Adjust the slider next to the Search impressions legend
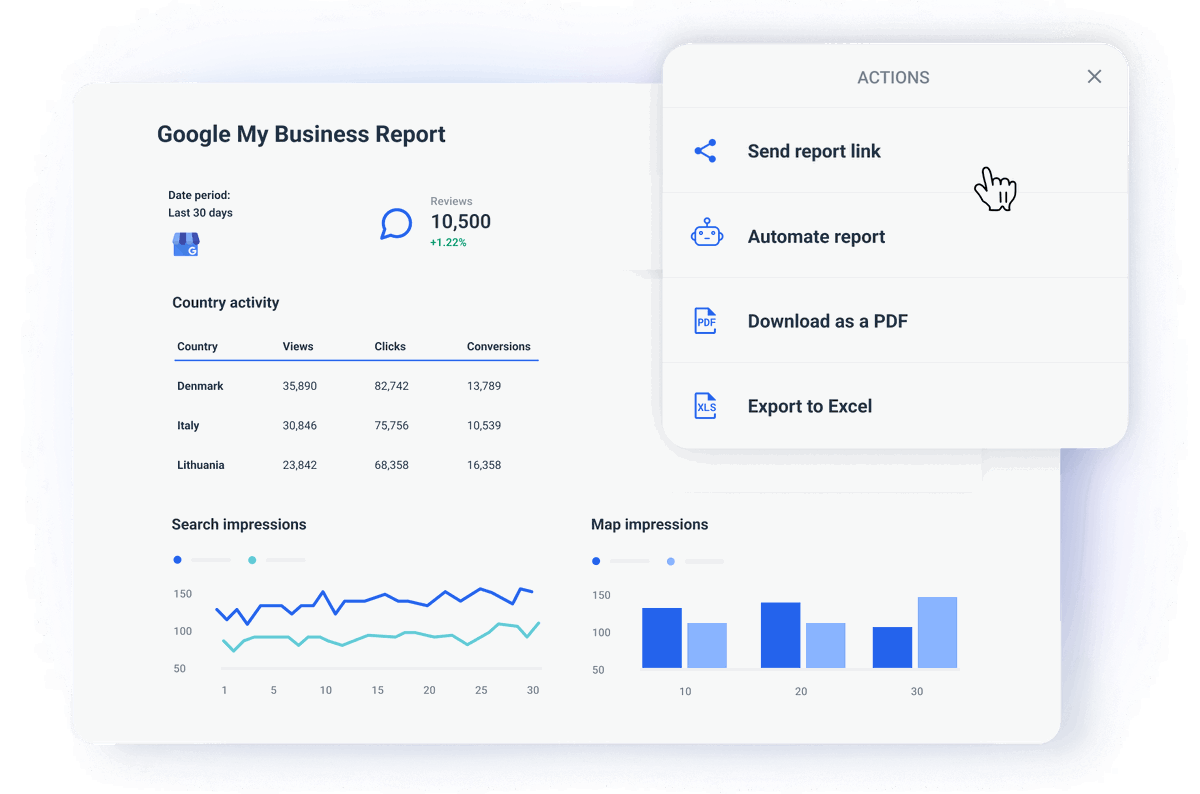Image resolution: width=1200 pixels, height=794 pixels. tap(213, 560)
